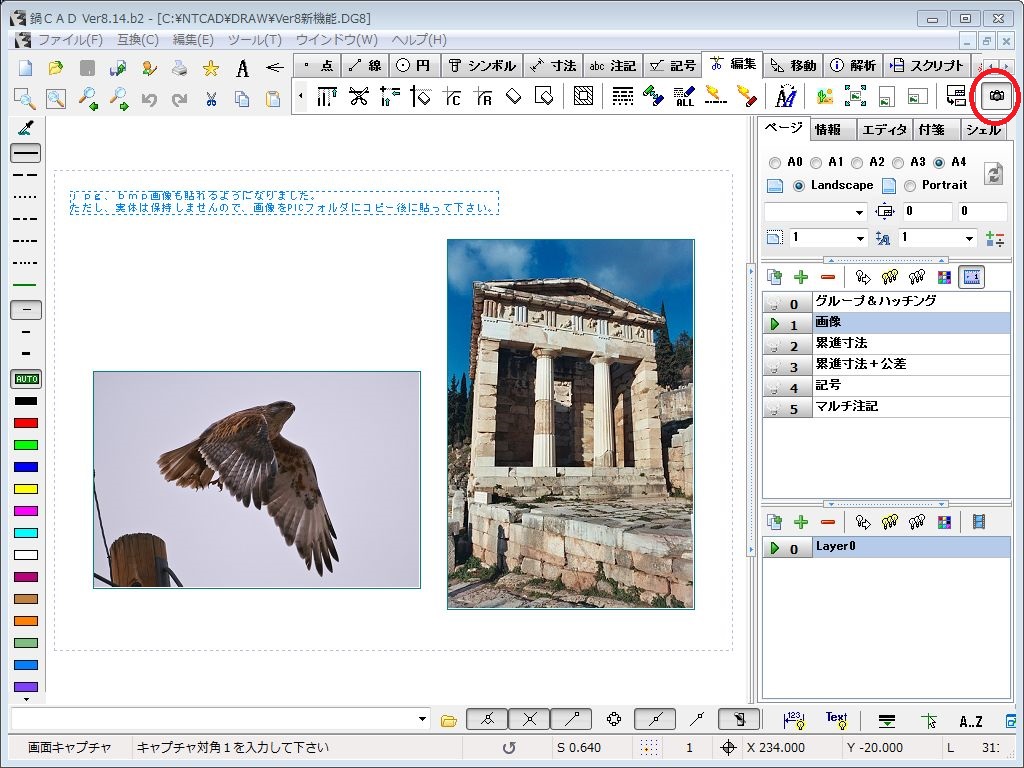Click the refresh page icon beside A4
Image resolution: width=1024 pixels, height=768 pixels.
pyautogui.click(x=993, y=173)
